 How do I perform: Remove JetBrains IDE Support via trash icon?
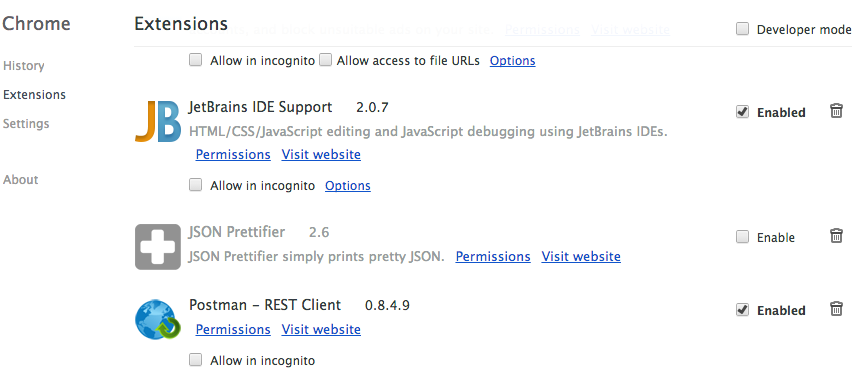[x=836, y=111]
